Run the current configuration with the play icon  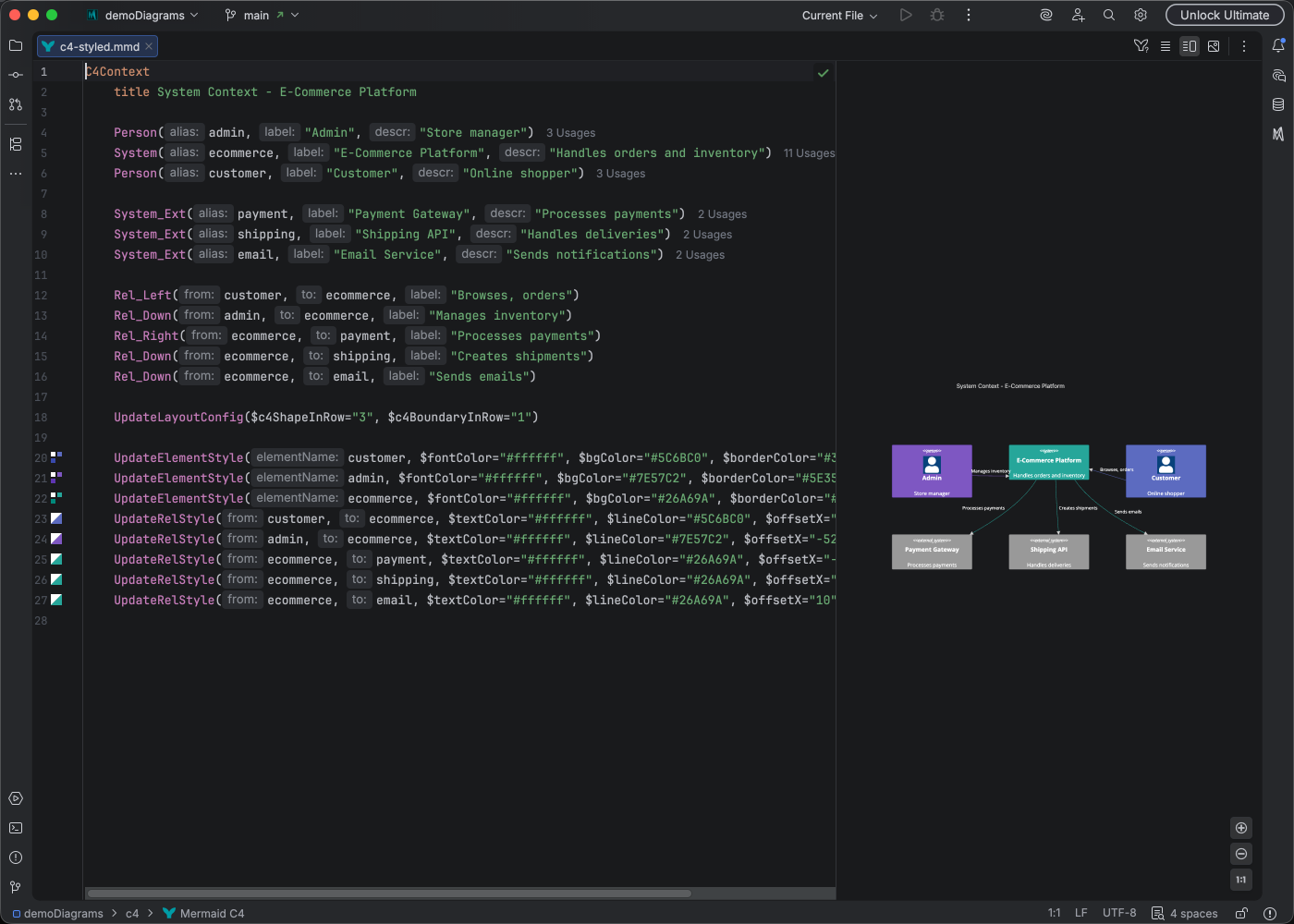pos(905,15)
